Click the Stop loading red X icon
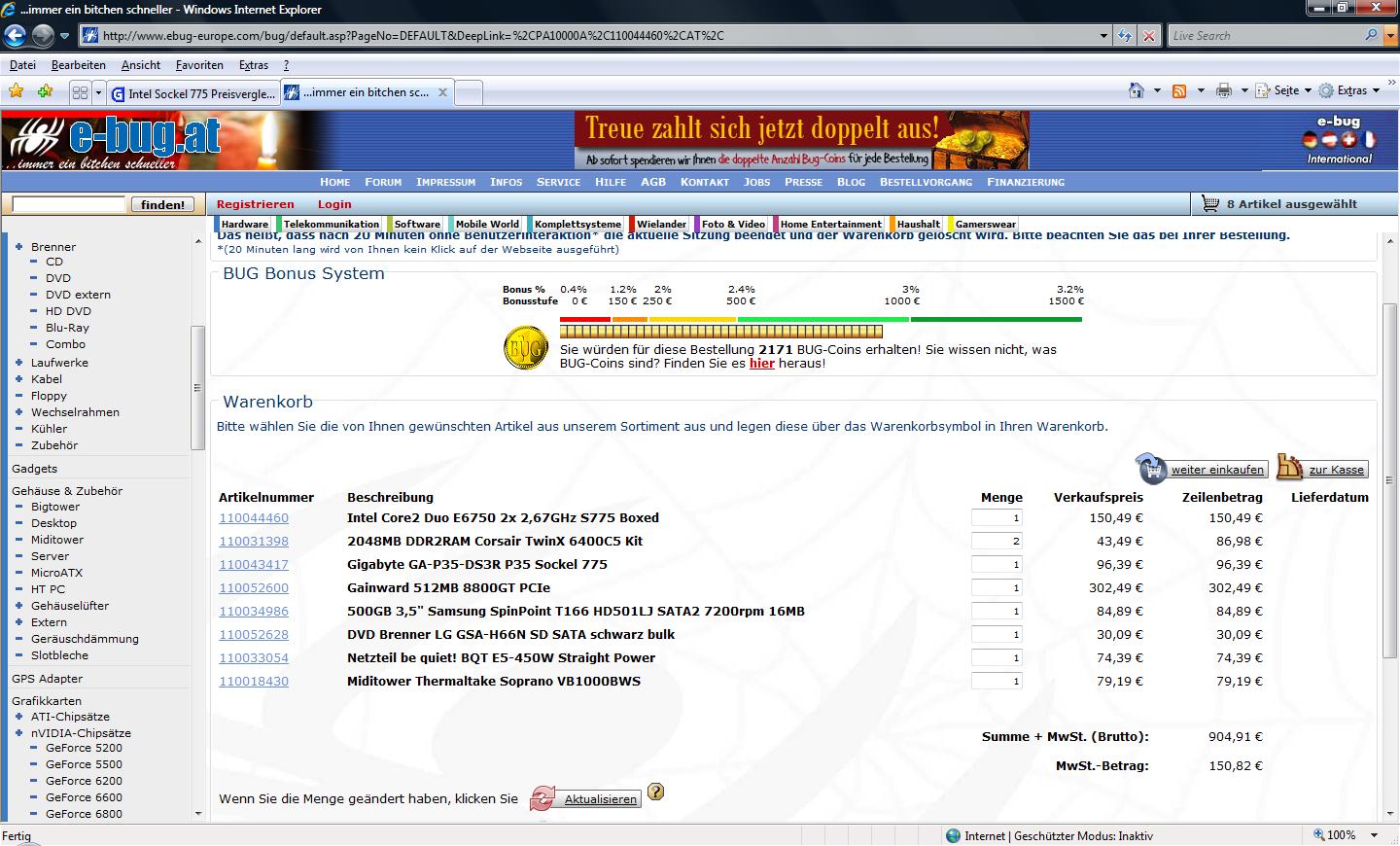 point(1149,36)
